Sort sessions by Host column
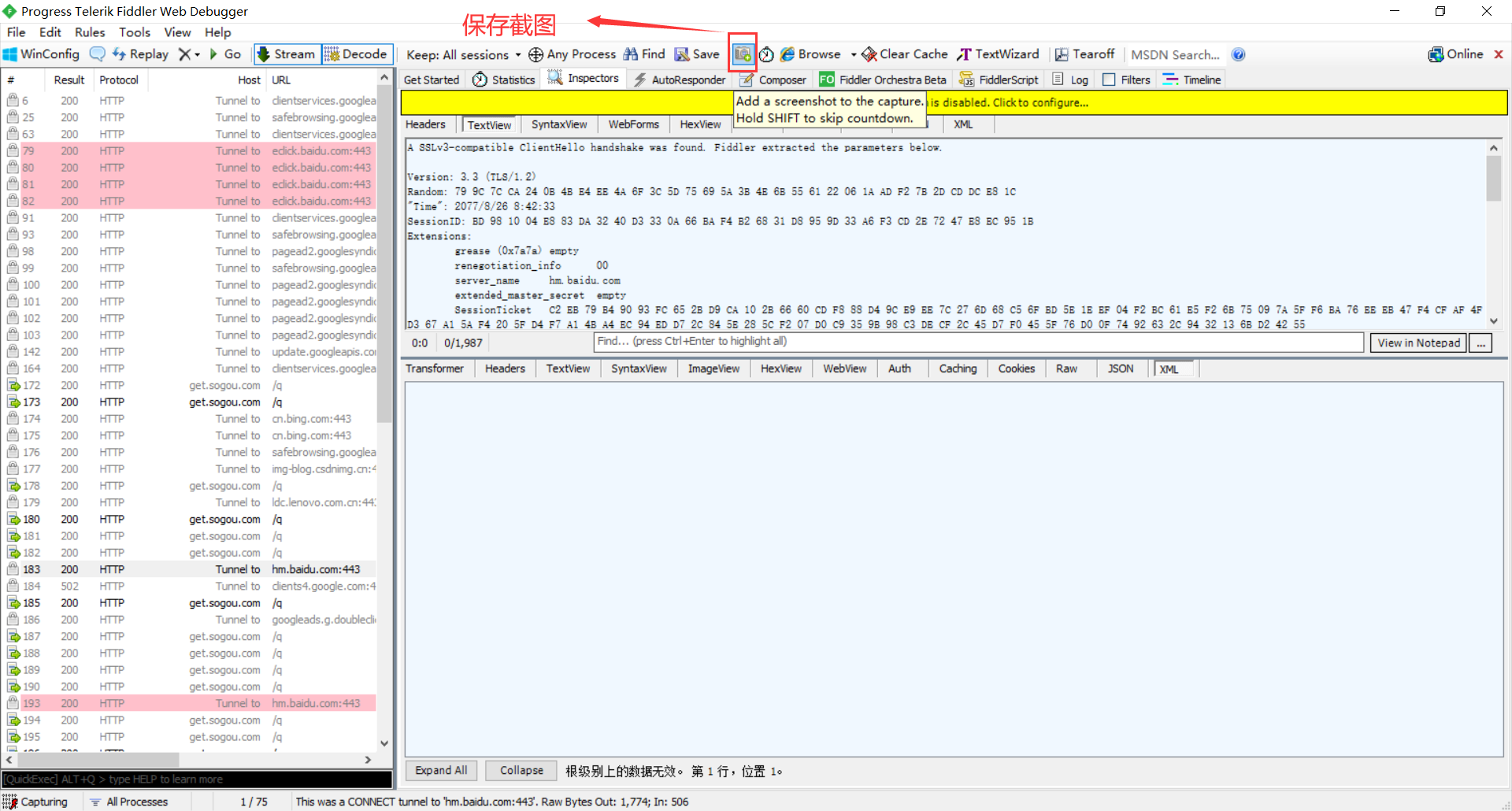Screen dimensions: 1512x811 point(207,80)
